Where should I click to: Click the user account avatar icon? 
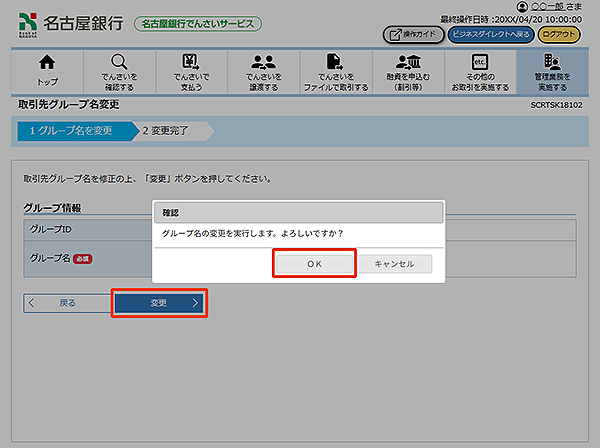pos(520,7)
